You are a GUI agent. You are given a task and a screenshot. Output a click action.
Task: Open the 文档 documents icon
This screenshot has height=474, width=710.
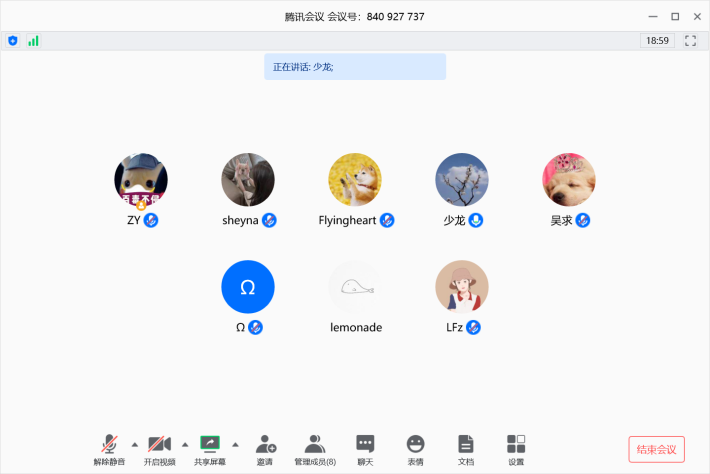tap(465, 447)
